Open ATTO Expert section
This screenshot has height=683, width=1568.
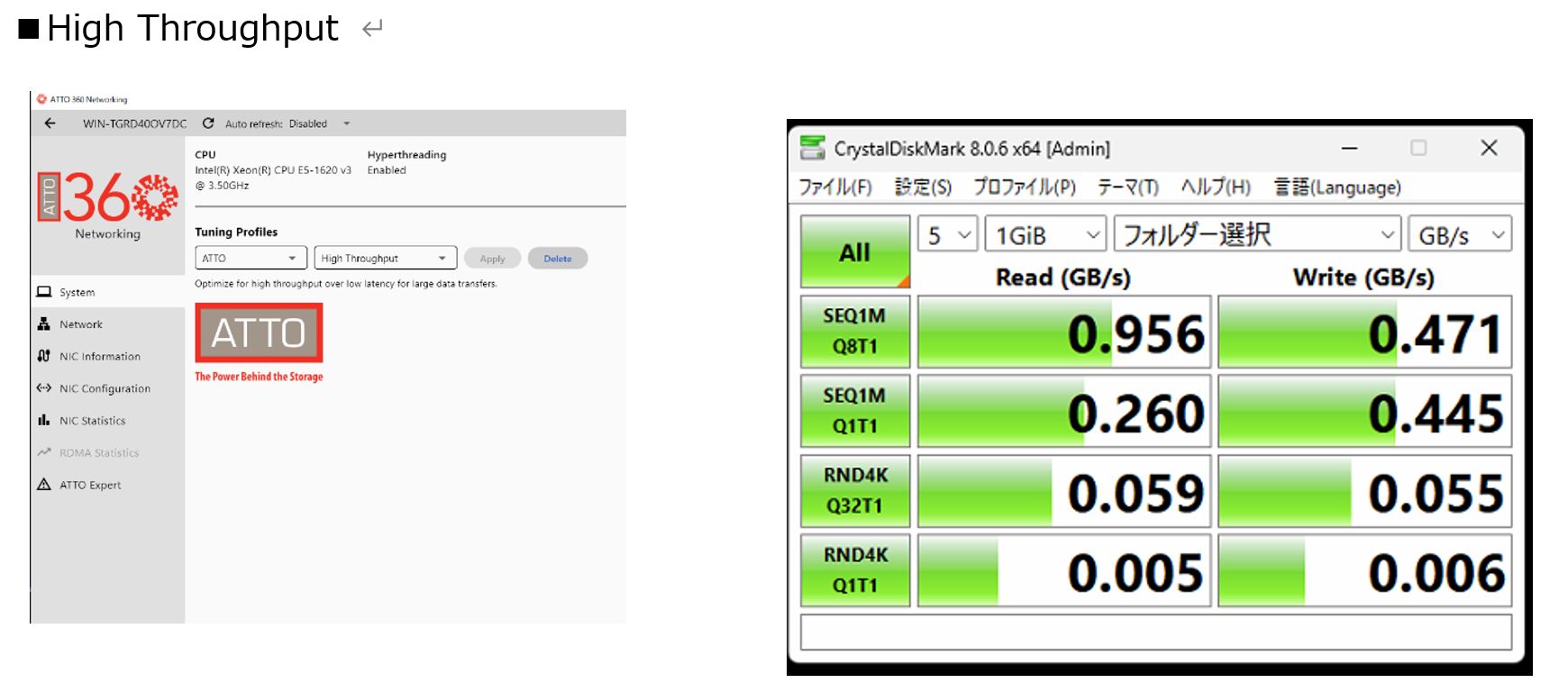107,485
